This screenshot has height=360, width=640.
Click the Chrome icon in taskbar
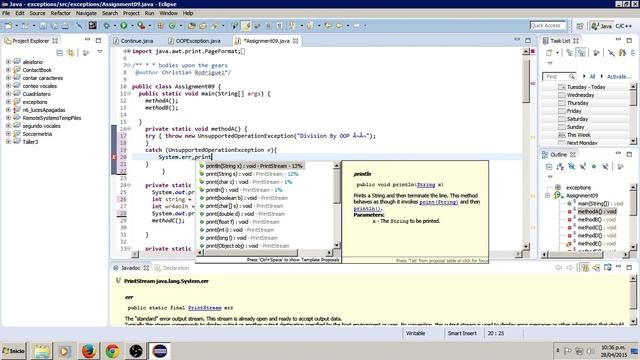[112, 351]
